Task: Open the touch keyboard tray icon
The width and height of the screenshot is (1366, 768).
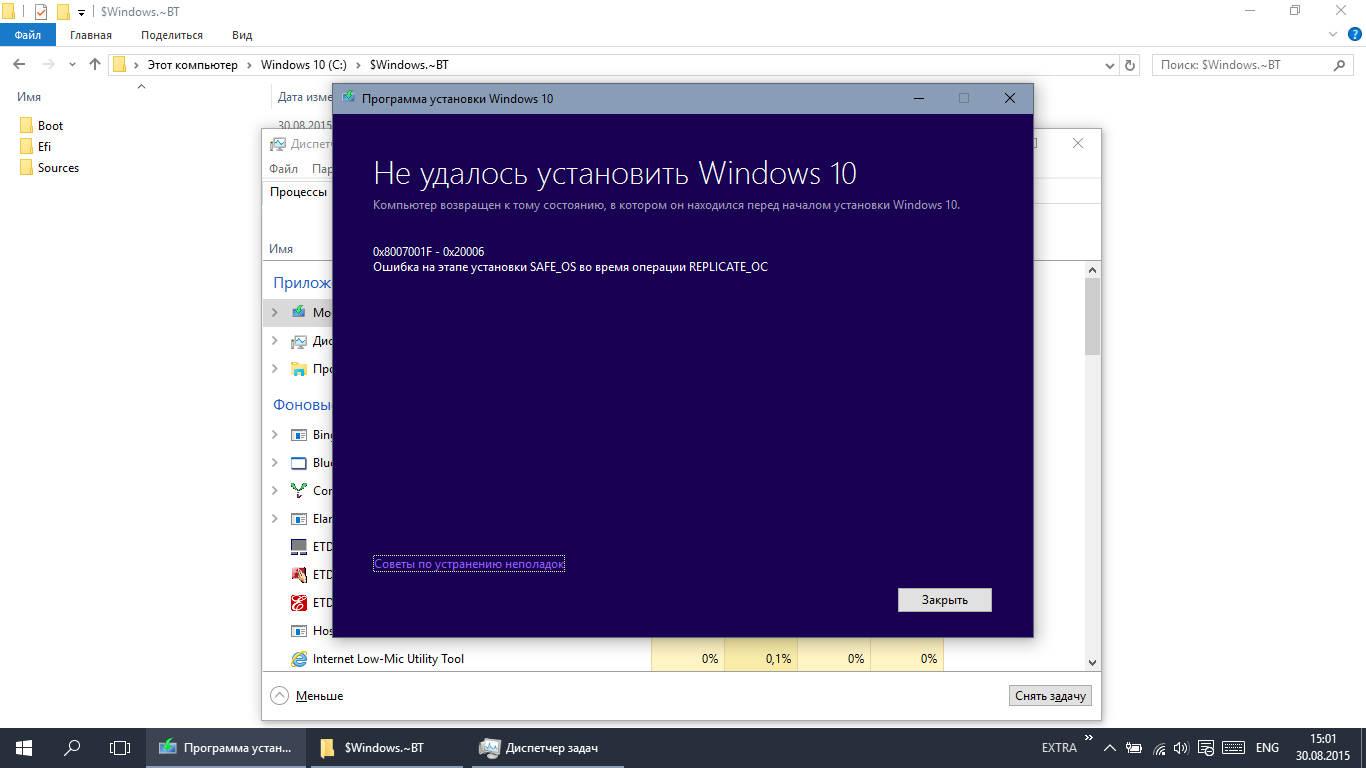Action: tap(1233, 747)
